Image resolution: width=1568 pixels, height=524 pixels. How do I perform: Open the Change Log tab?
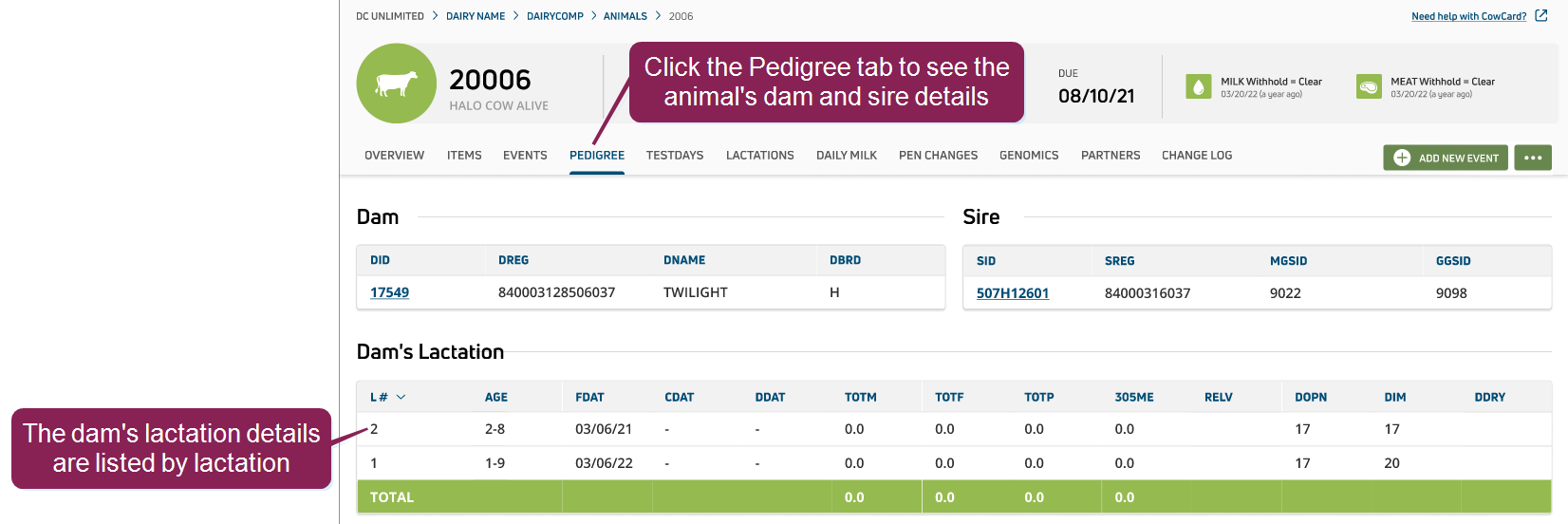pos(1196,156)
